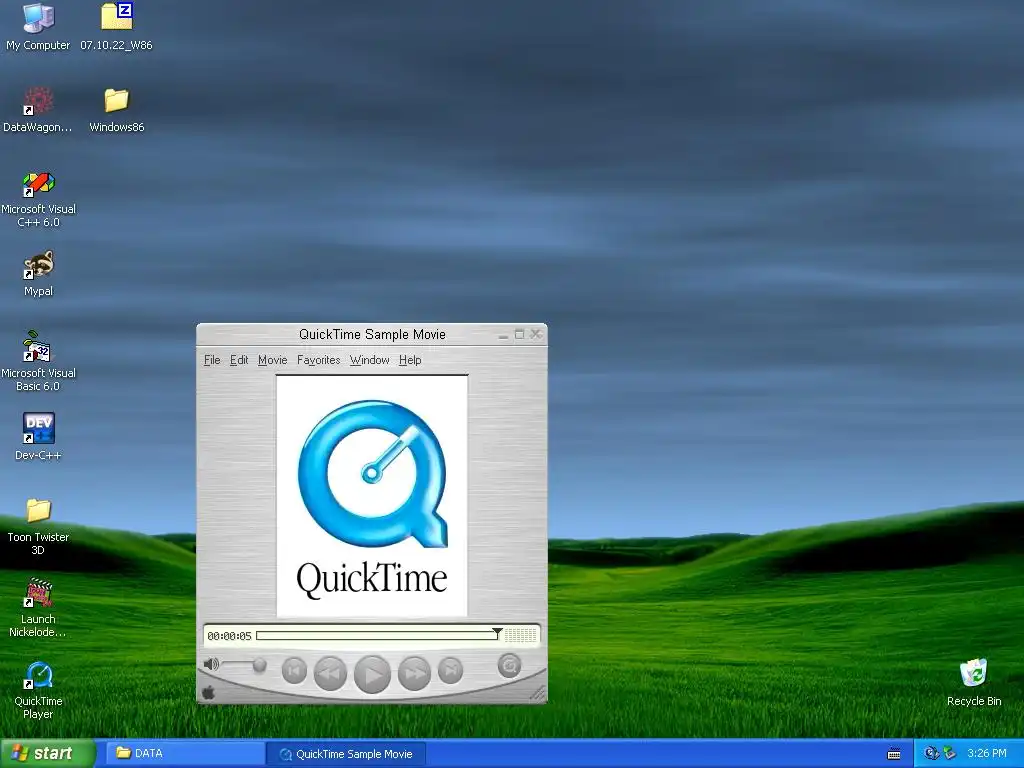This screenshot has height=768, width=1024.
Task: Click the movie timeline progress bar
Action: [x=377, y=635]
